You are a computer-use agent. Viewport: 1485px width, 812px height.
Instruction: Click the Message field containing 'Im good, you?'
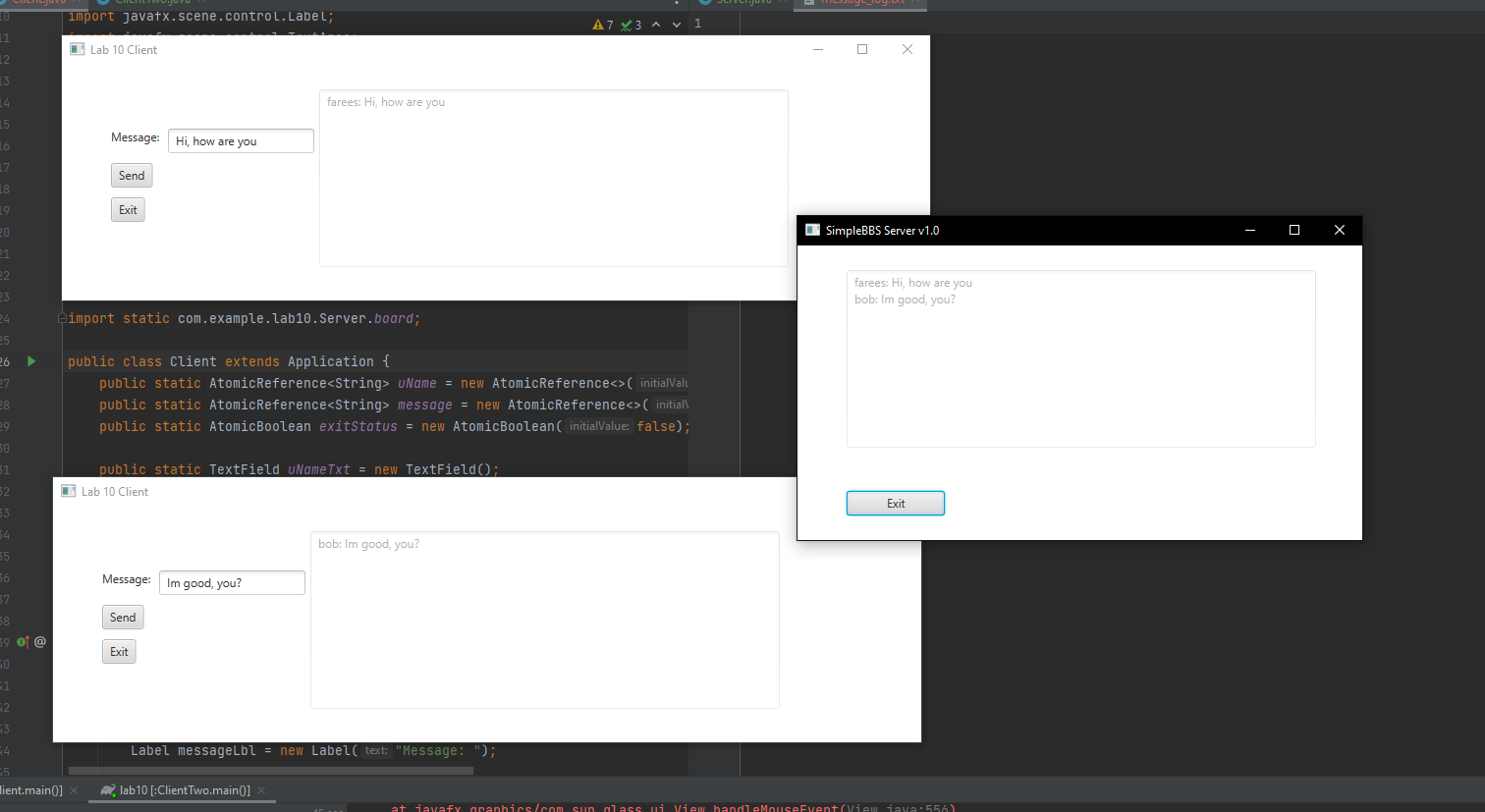(232, 582)
